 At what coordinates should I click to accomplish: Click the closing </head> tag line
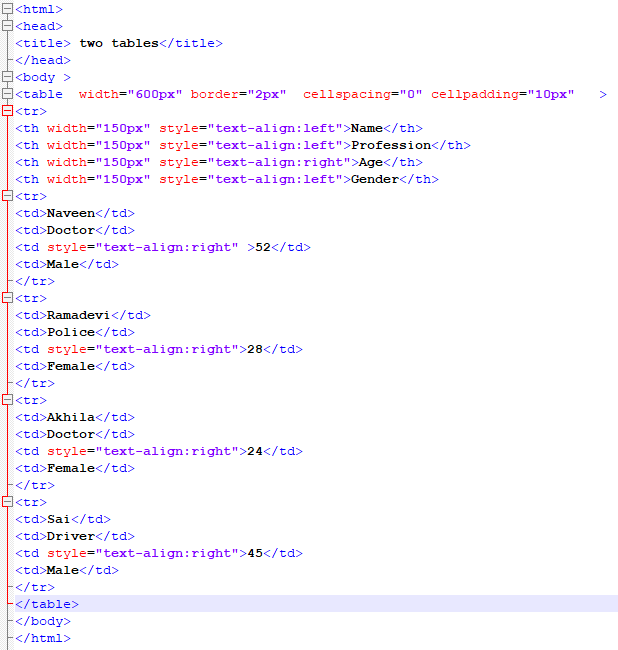43,60
